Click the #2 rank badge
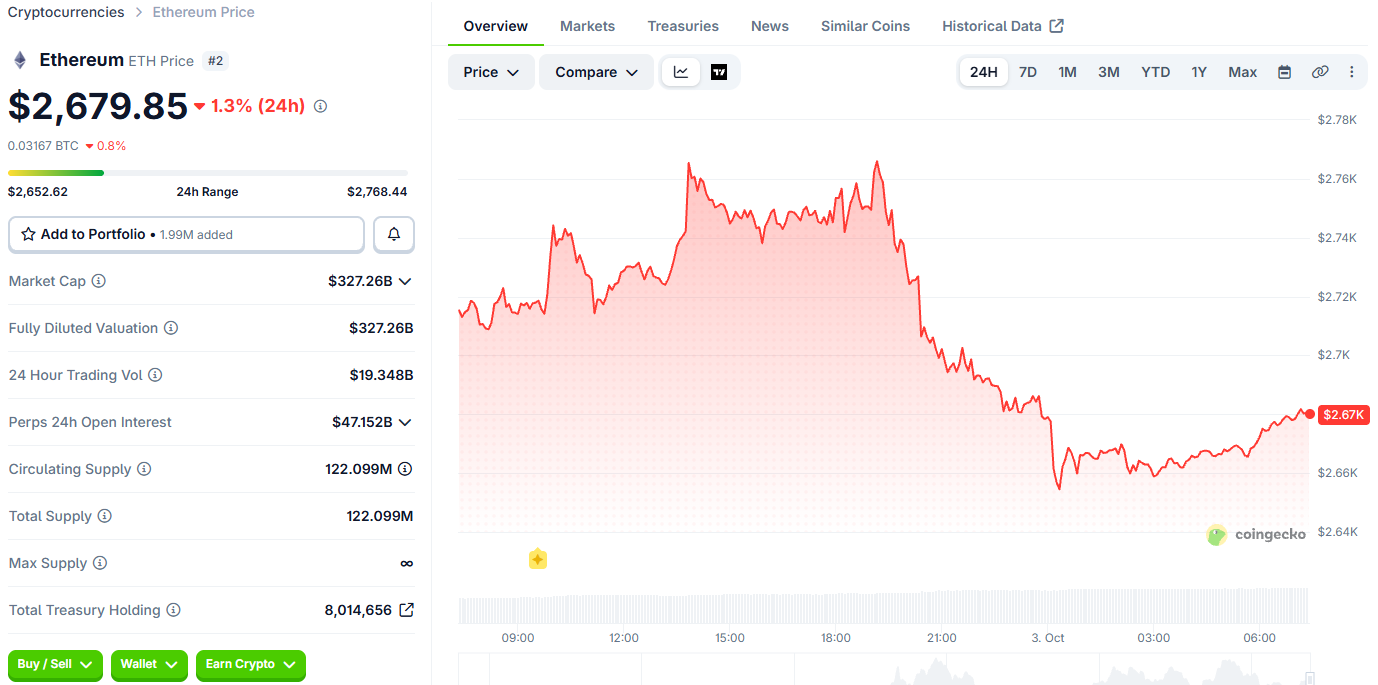Image resolution: width=1378 pixels, height=685 pixels. (216, 61)
